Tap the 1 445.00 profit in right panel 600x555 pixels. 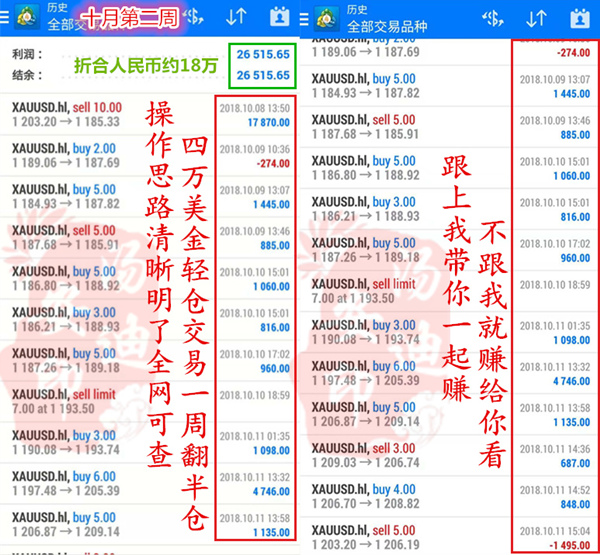[572, 94]
